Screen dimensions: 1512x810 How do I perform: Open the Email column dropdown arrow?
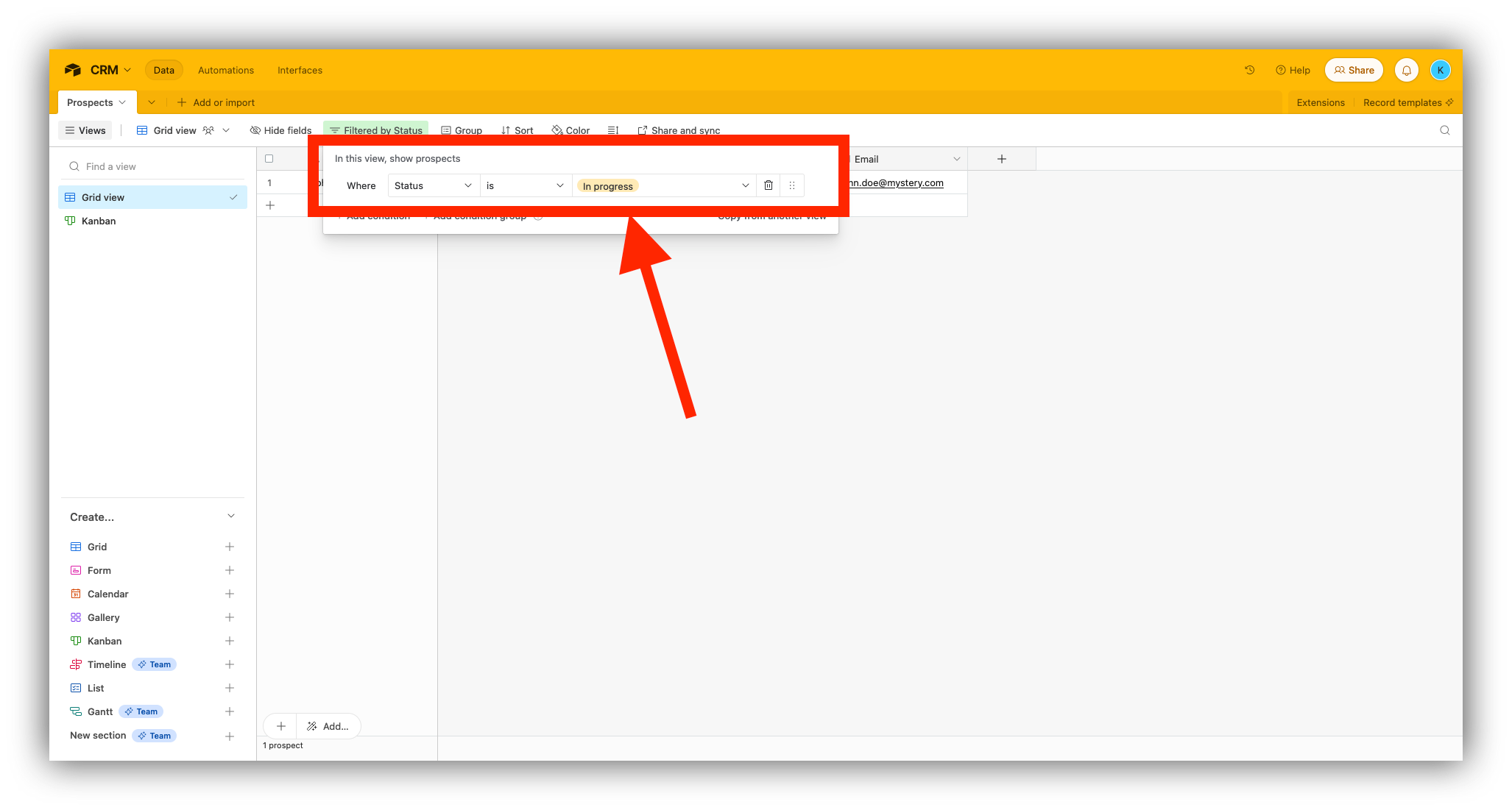pos(956,159)
